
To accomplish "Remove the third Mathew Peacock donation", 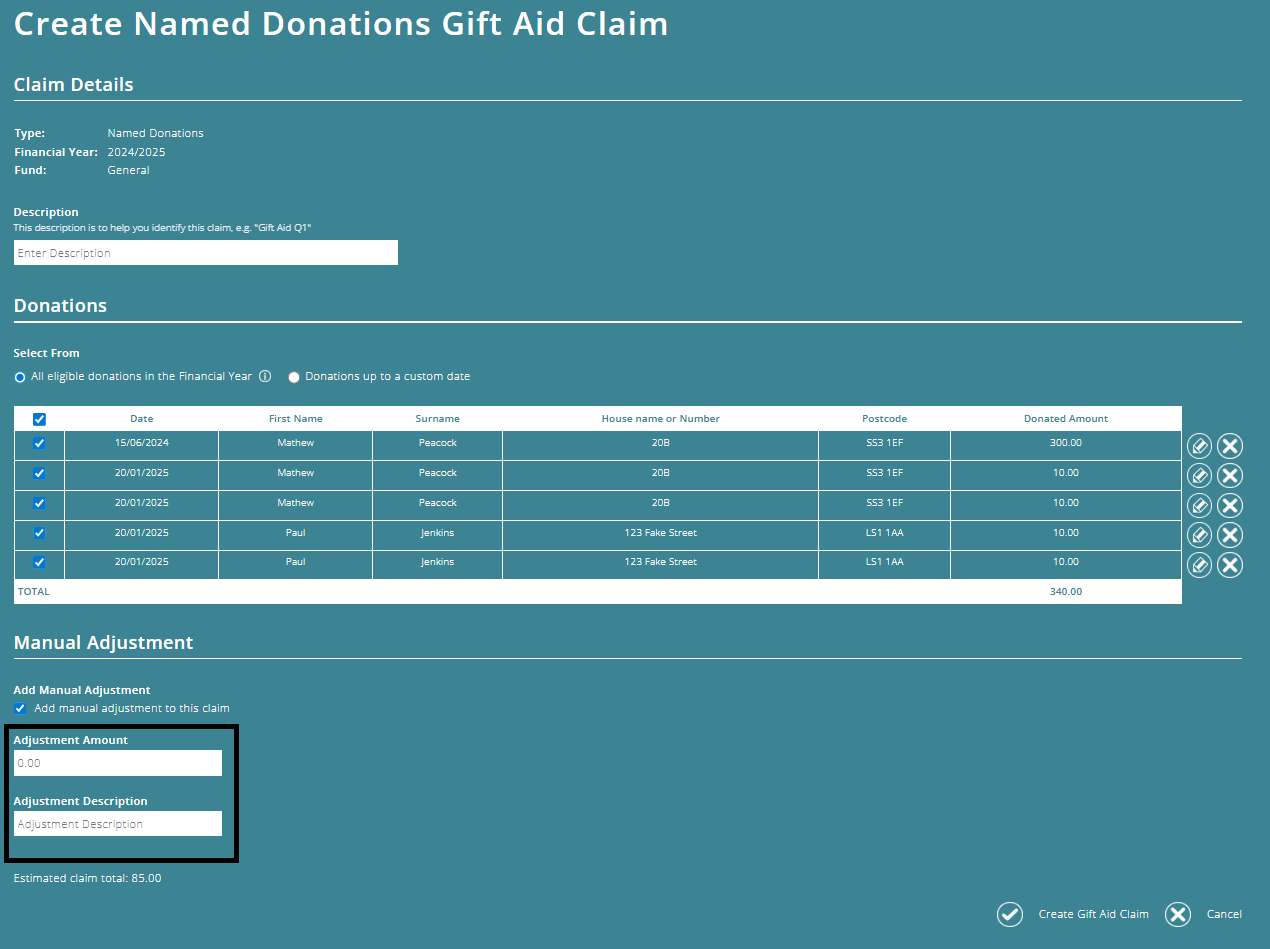I will tap(1230, 505).
